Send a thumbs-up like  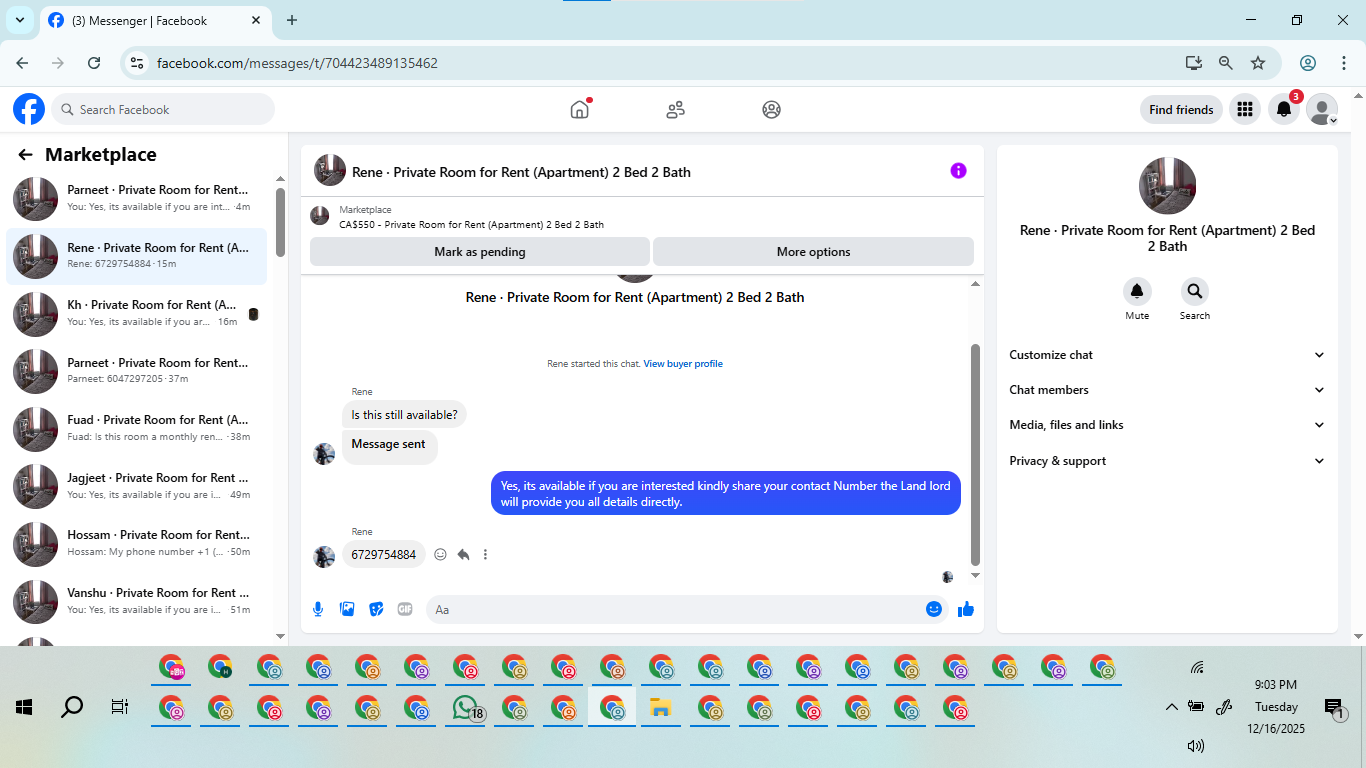pos(966,609)
